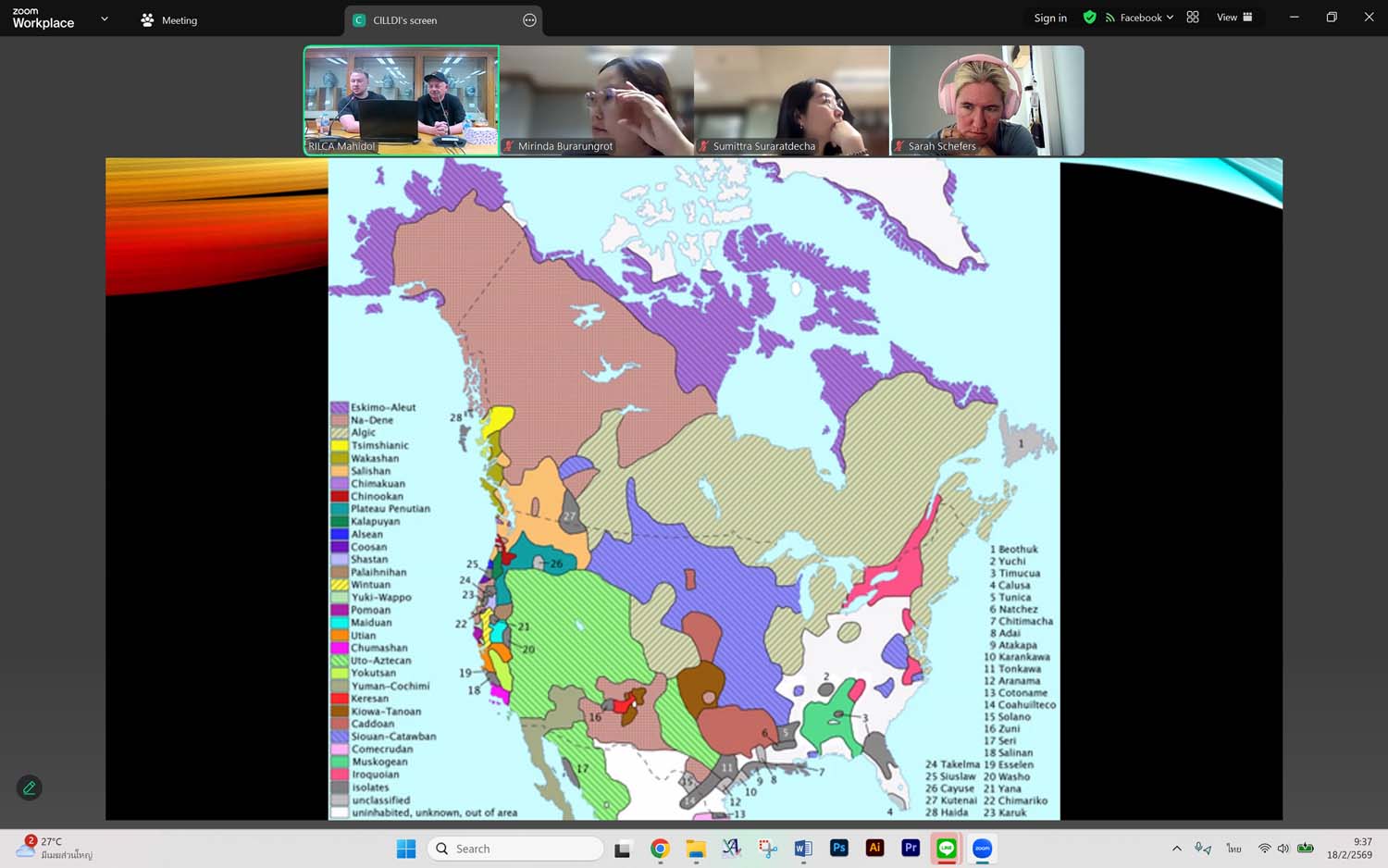The image size is (1388, 868).
Task: Click the Sign in button
Action: [1050, 18]
